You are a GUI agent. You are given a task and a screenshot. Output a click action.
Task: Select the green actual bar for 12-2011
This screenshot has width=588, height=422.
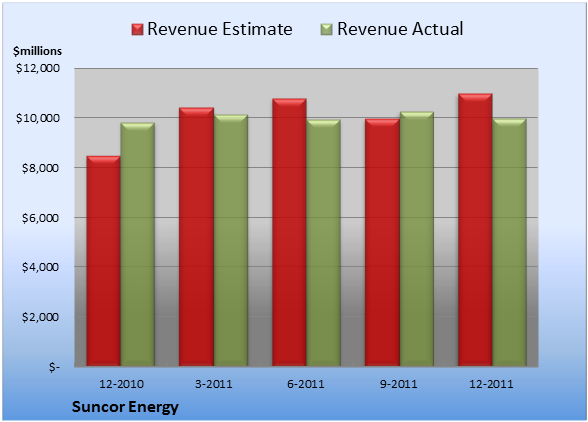click(x=509, y=242)
